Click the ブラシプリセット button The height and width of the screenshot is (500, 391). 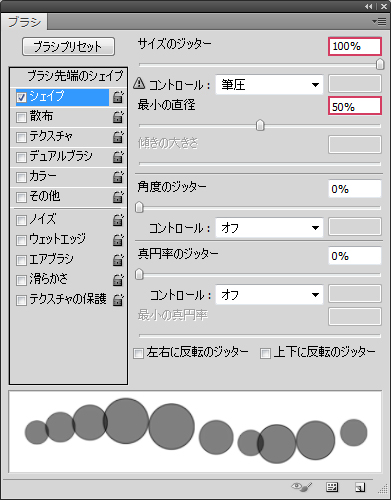point(68,46)
